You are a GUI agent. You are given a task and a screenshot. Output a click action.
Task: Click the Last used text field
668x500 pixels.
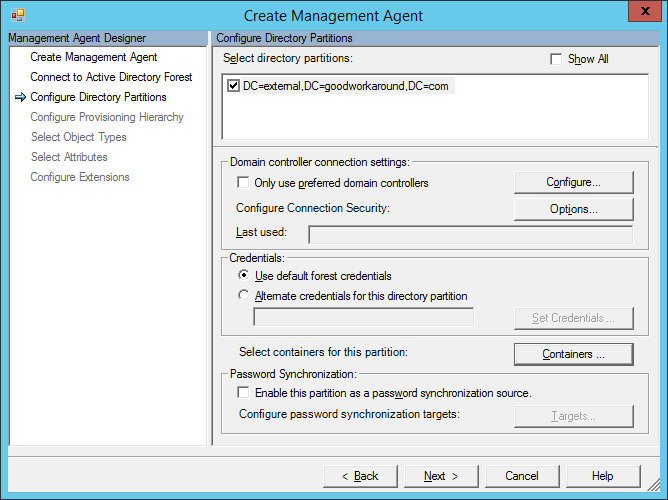pyautogui.click(x=470, y=235)
